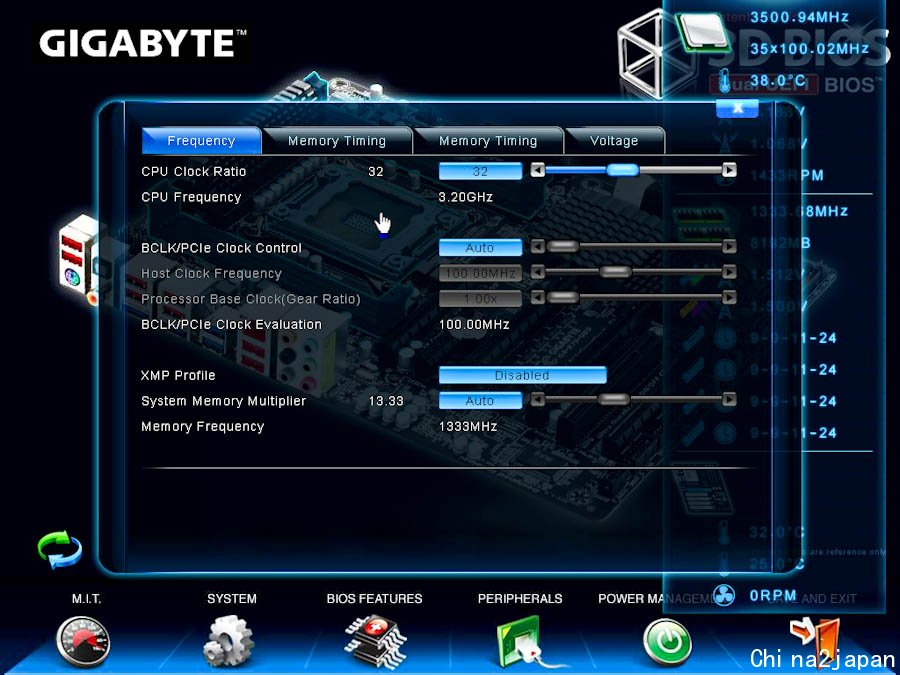Select the CPU Clock Ratio value box showing 32

click(x=480, y=171)
